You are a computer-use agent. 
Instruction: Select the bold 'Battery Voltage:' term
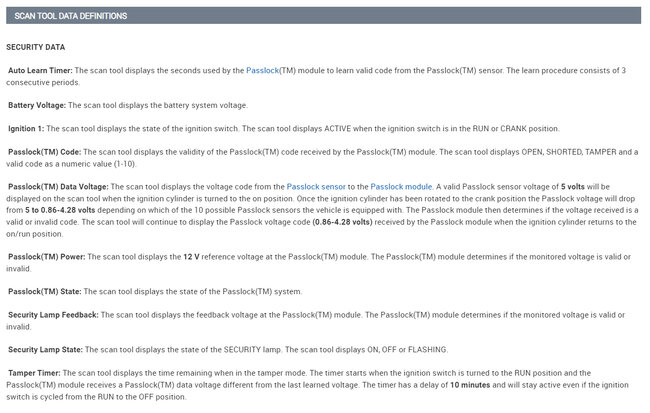point(37,104)
